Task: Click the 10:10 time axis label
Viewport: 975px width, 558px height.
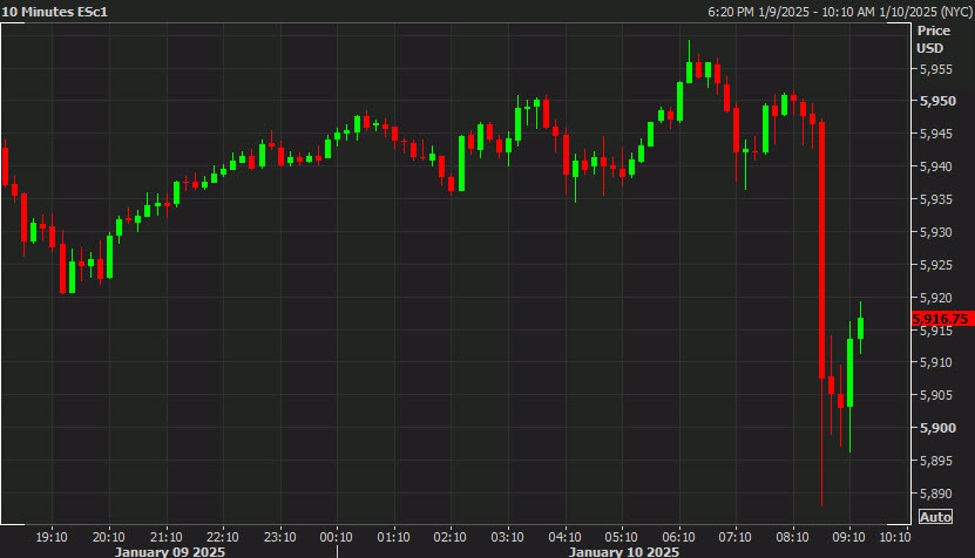Action: (896, 535)
